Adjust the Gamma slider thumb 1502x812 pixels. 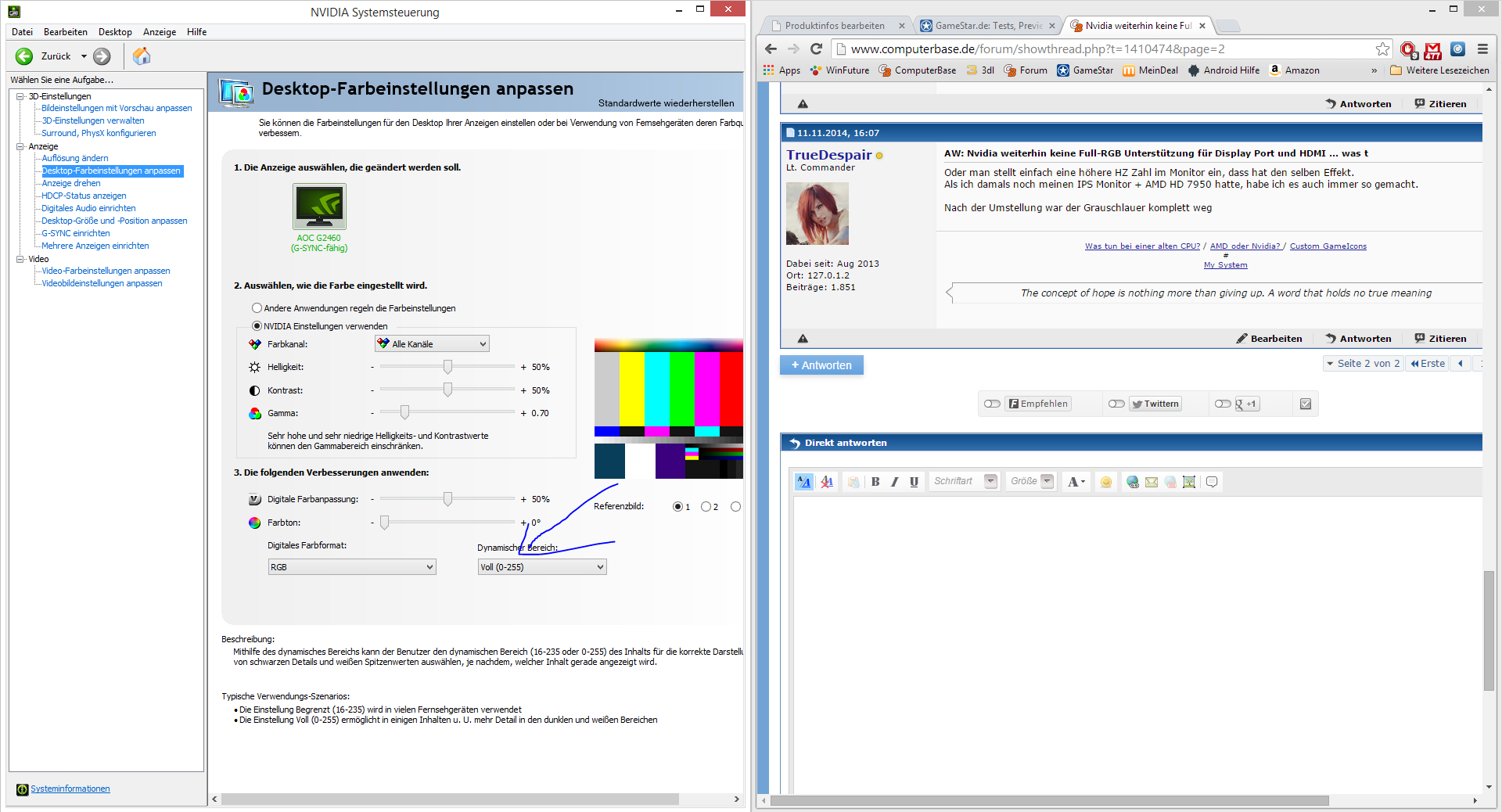[x=404, y=412]
